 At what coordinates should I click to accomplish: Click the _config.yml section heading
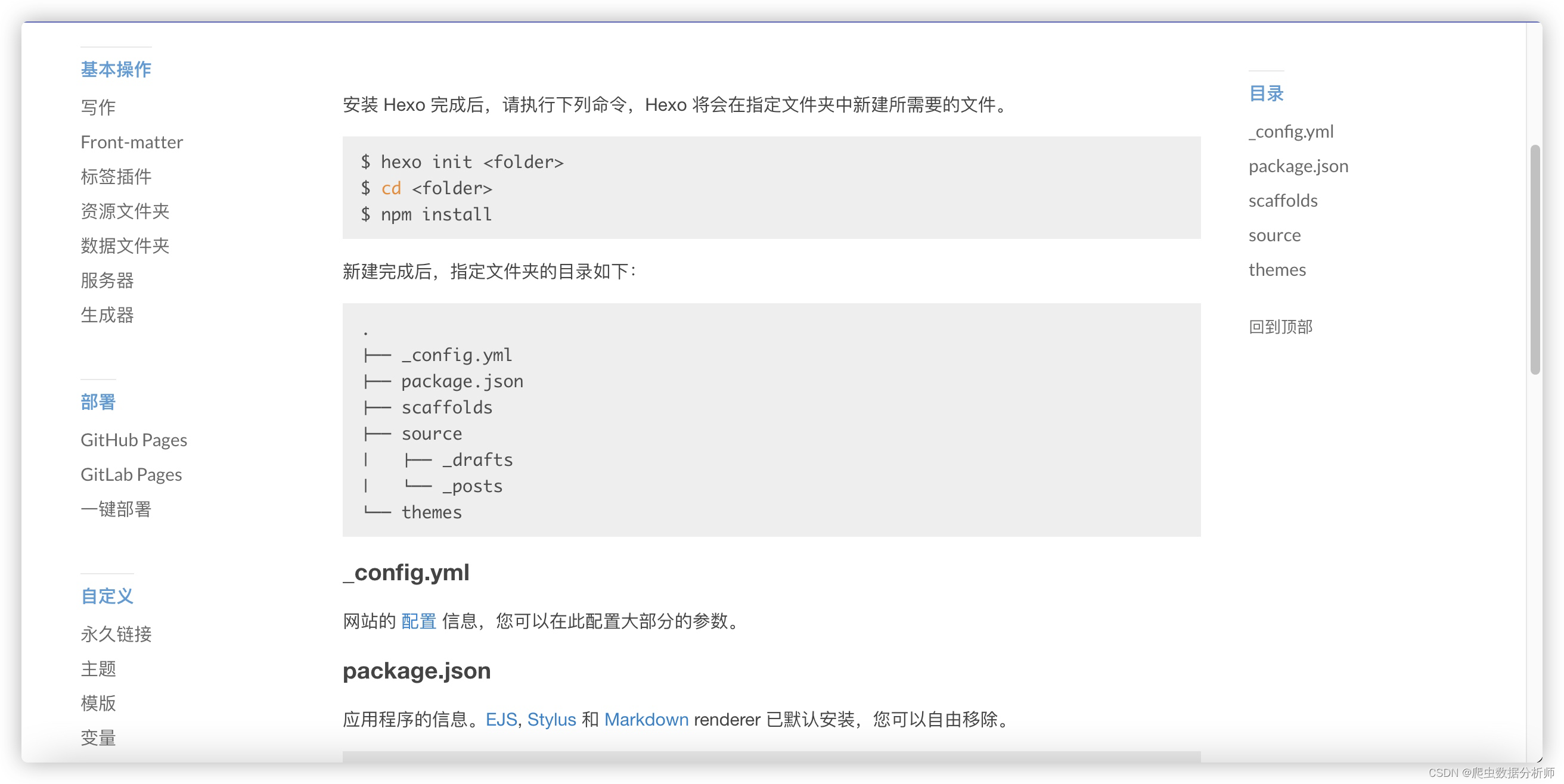click(x=405, y=573)
